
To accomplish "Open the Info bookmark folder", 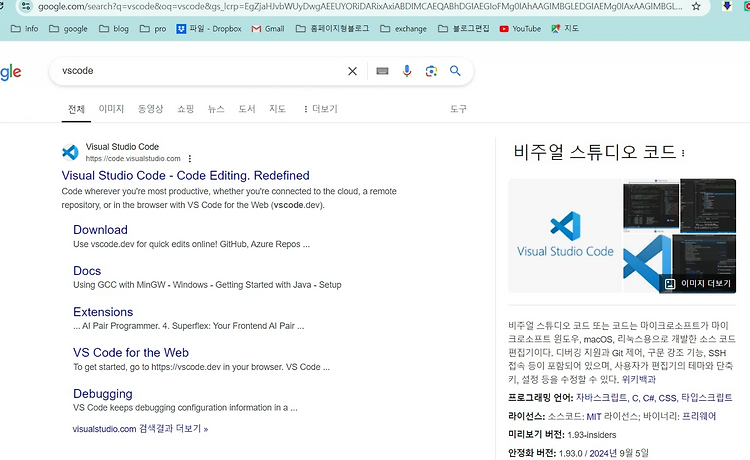I will [24, 29].
